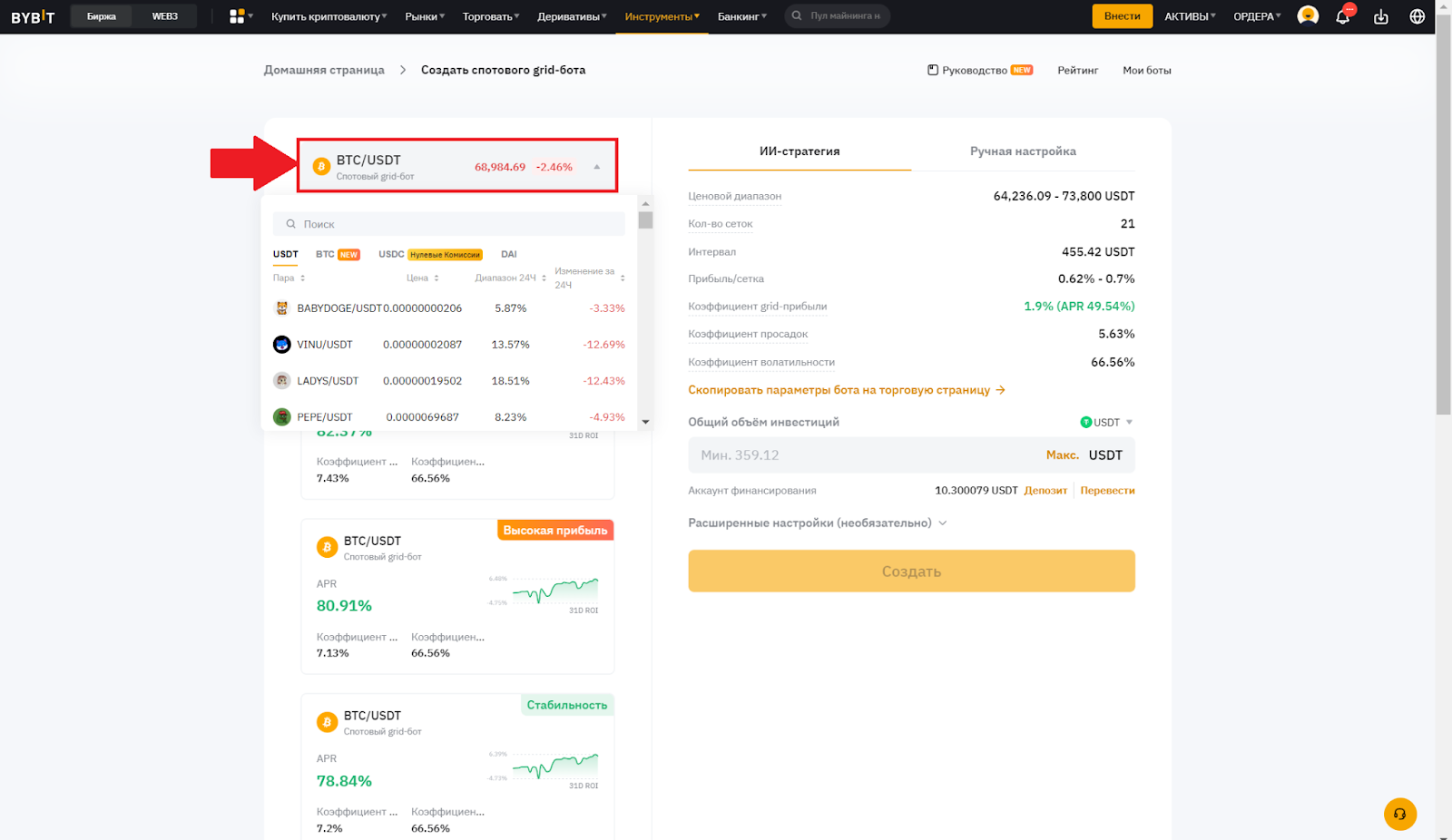Open the language globe icon
The image size is (1452, 840).
click(x=1418, y=16)
